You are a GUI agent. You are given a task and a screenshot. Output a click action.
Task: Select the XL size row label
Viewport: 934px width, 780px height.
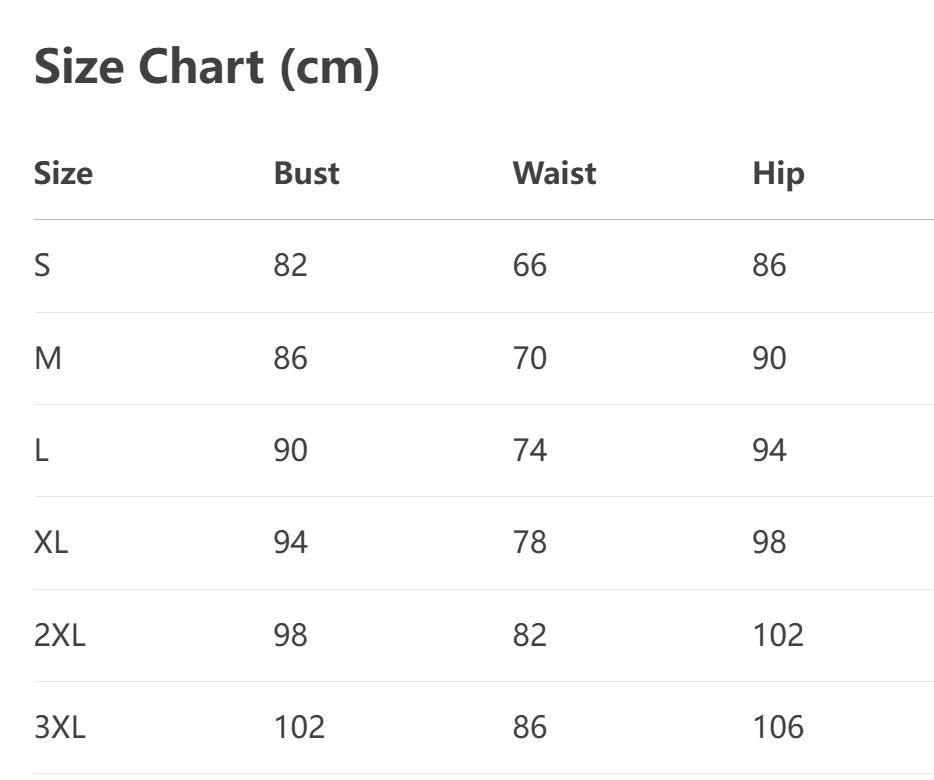51,542
